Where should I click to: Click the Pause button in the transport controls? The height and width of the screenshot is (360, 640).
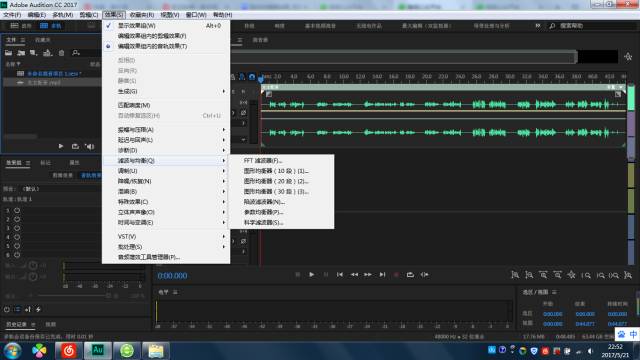pos(326,275)
